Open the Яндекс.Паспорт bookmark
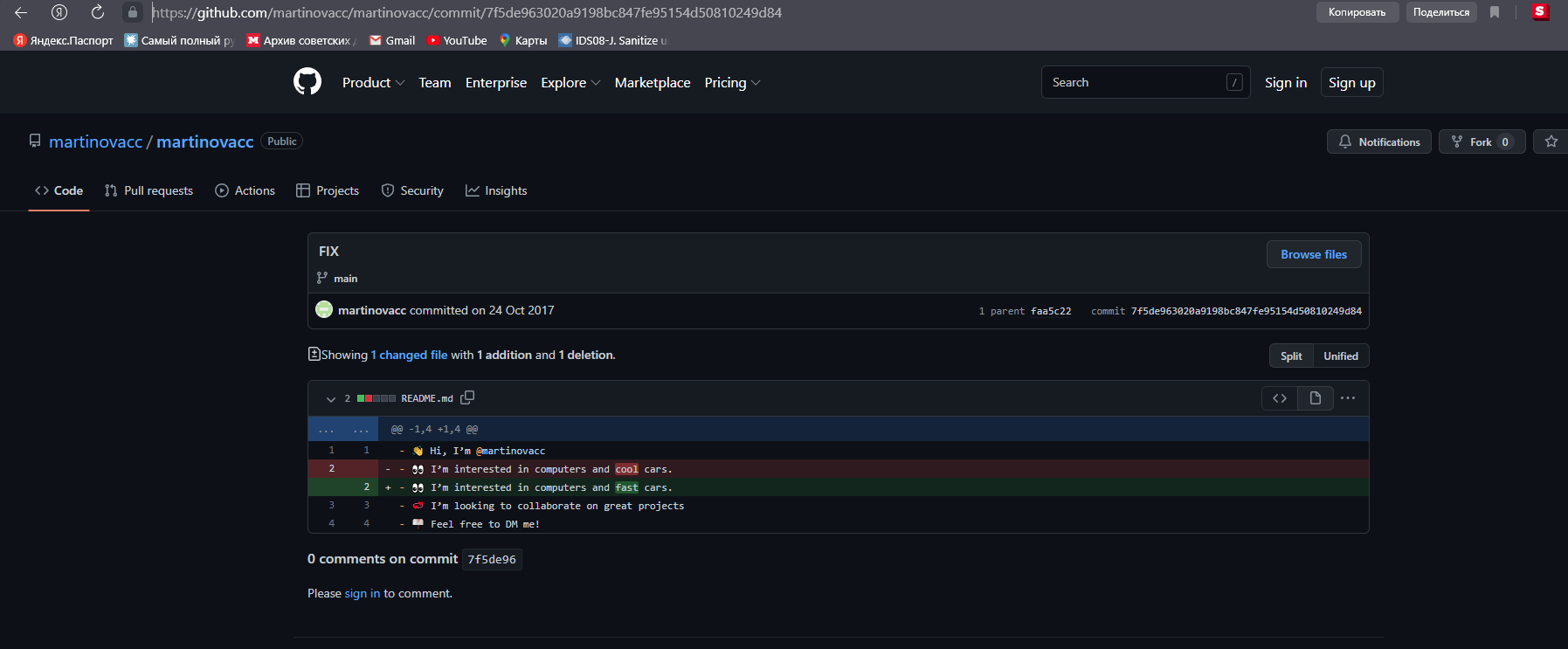Screen dimensions: 1568x649 point(64,40)
